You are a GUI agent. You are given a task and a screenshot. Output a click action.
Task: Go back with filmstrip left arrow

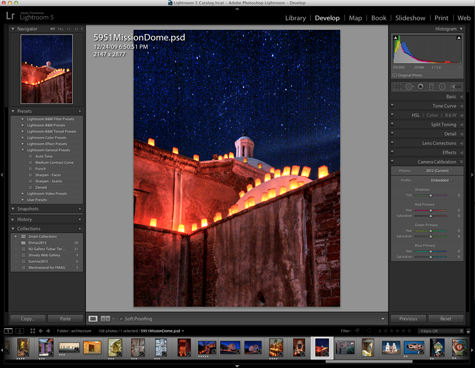click(41, 331)
